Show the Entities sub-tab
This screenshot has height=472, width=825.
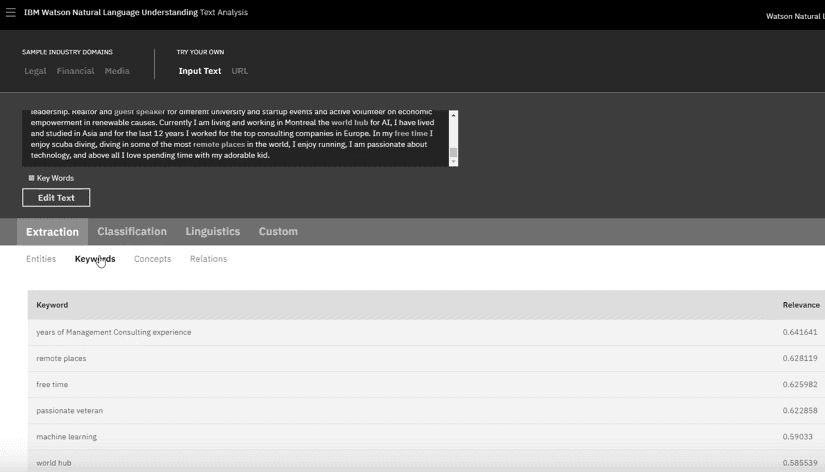[41, 259]
